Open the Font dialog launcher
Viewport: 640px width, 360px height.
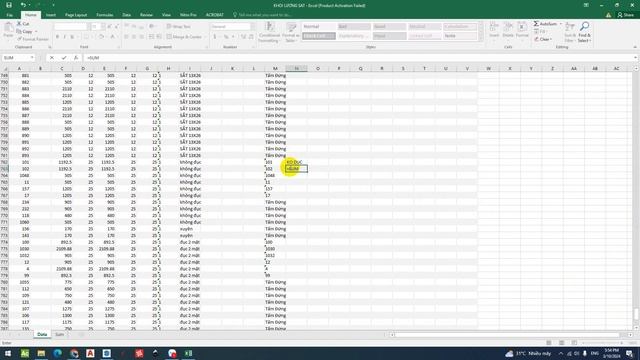coord(119,47)
